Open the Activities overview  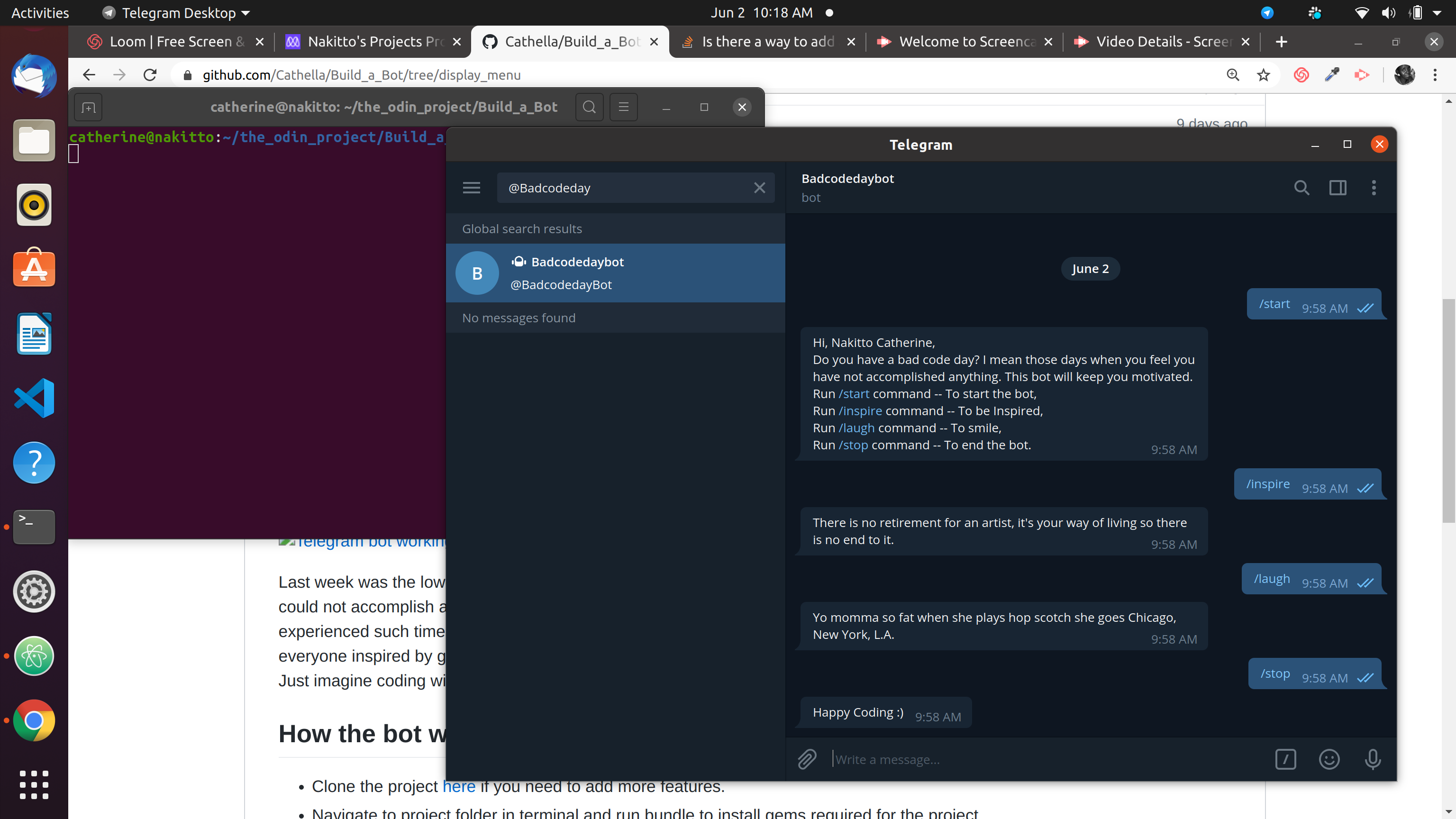coord(40,12)
